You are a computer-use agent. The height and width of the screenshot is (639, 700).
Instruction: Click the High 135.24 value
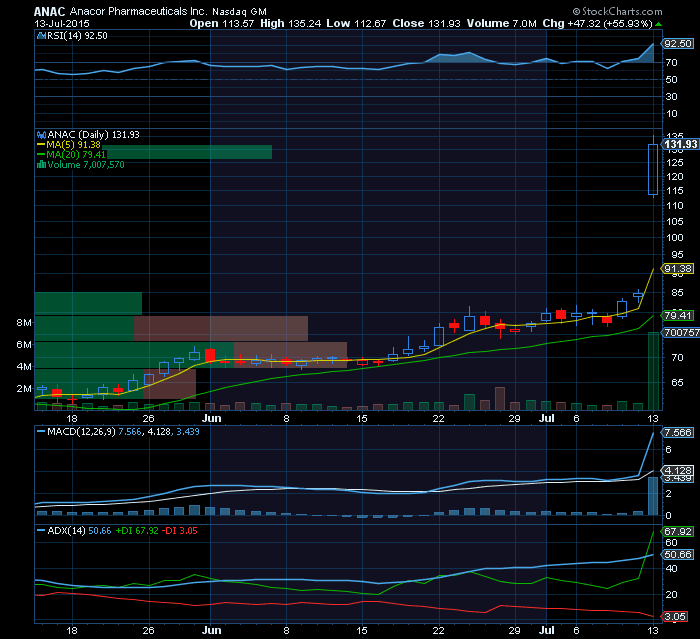click(291, 24)
